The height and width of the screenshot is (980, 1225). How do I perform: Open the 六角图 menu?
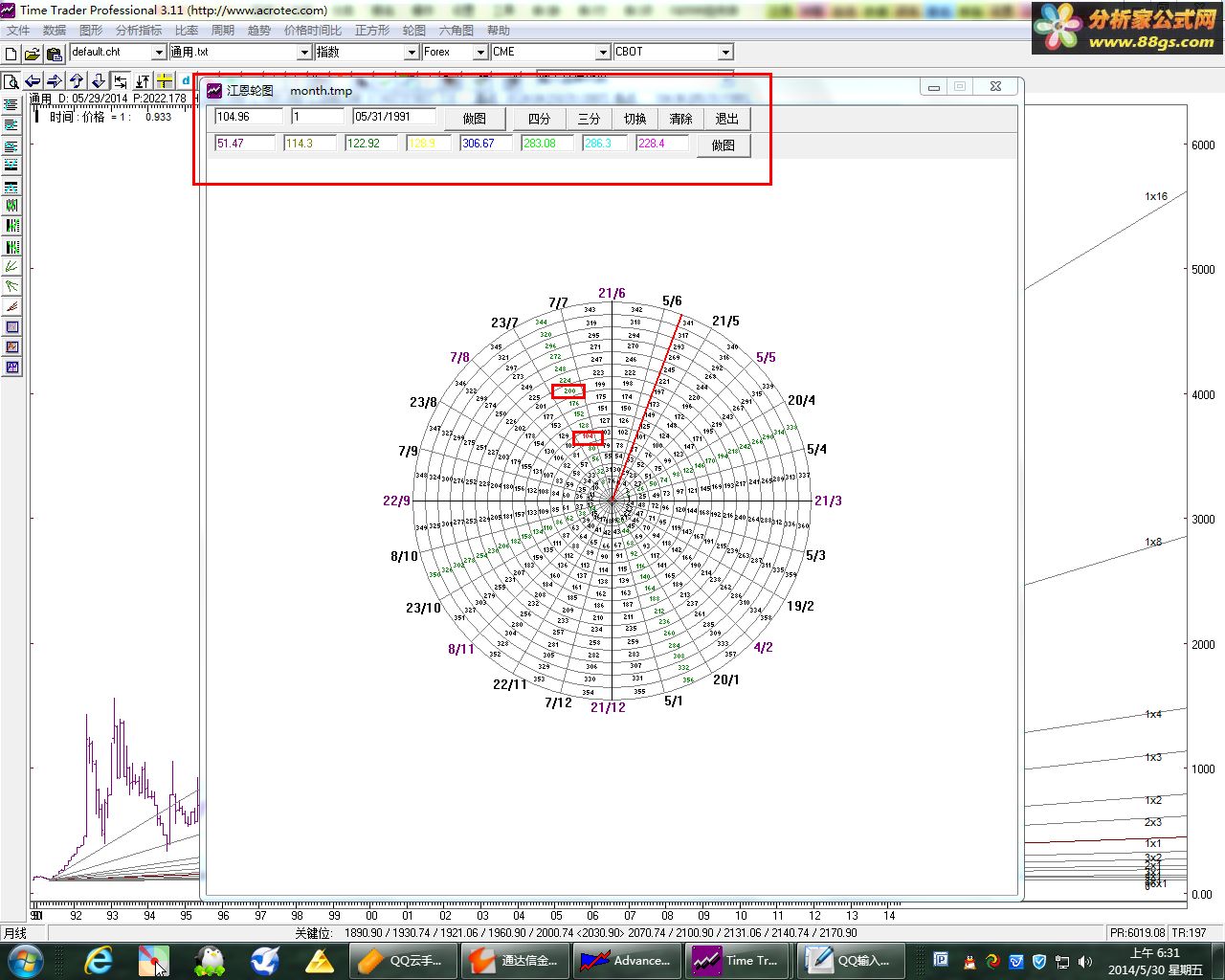click(457, 31)
